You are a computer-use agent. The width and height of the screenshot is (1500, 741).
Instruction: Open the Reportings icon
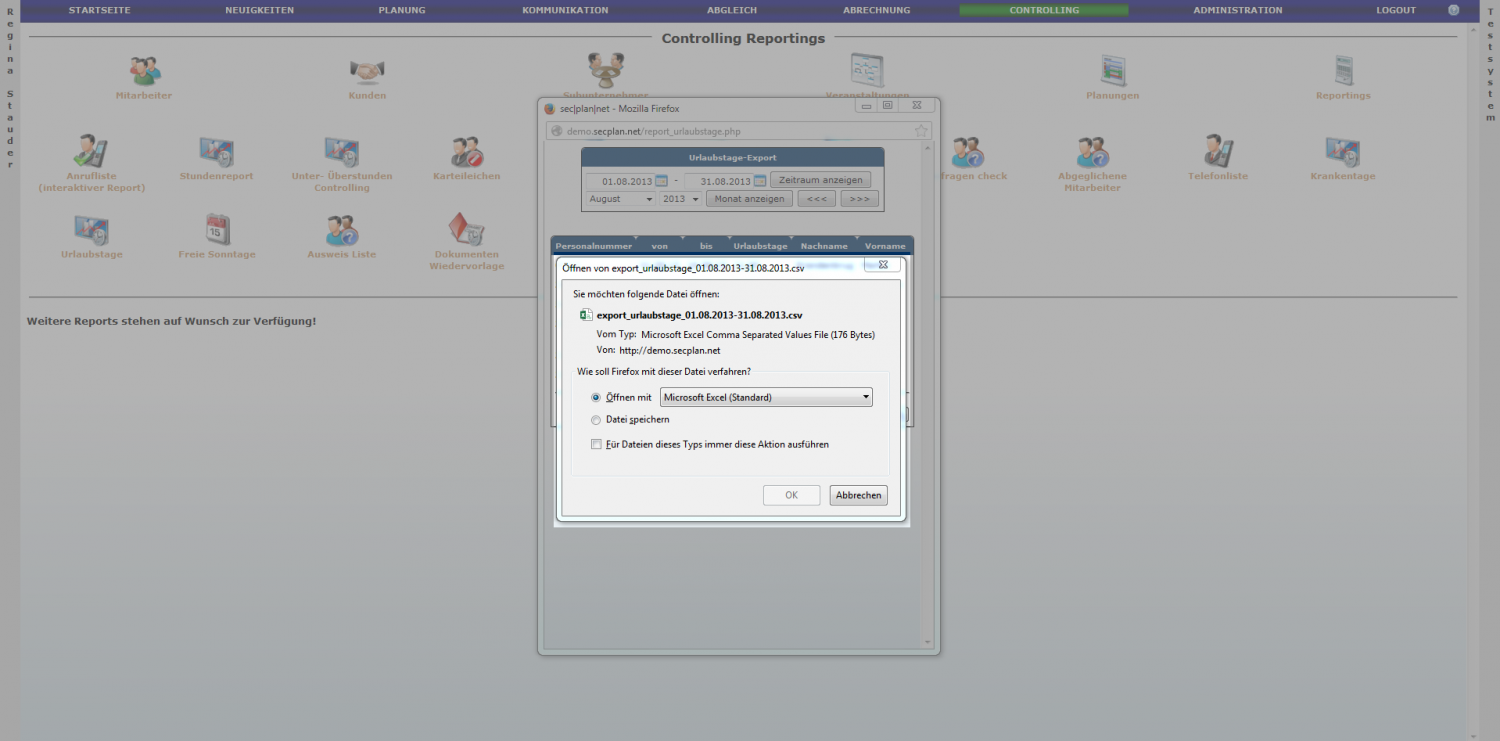pos(1343,71)
